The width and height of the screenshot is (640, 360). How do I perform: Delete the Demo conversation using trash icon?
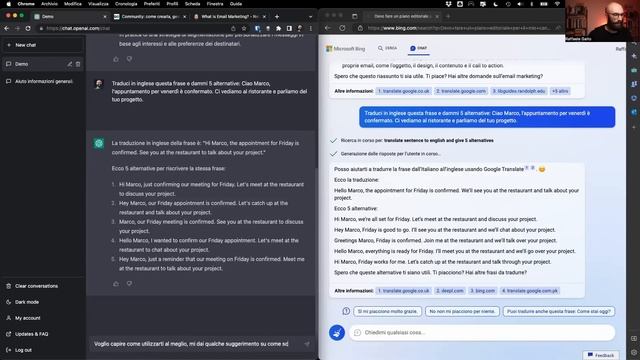pos(78,64)
